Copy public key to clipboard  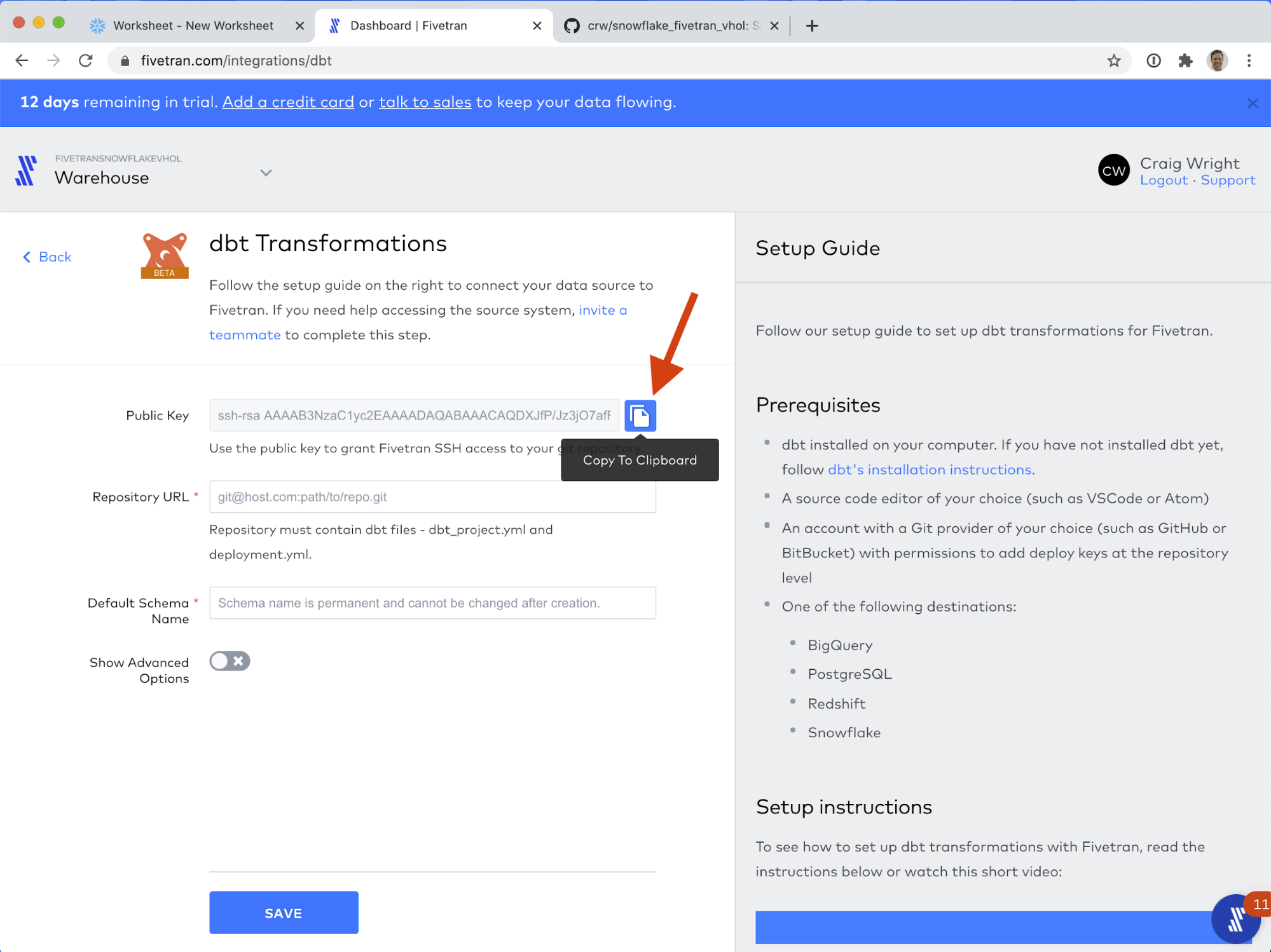(x=640, y=416)
